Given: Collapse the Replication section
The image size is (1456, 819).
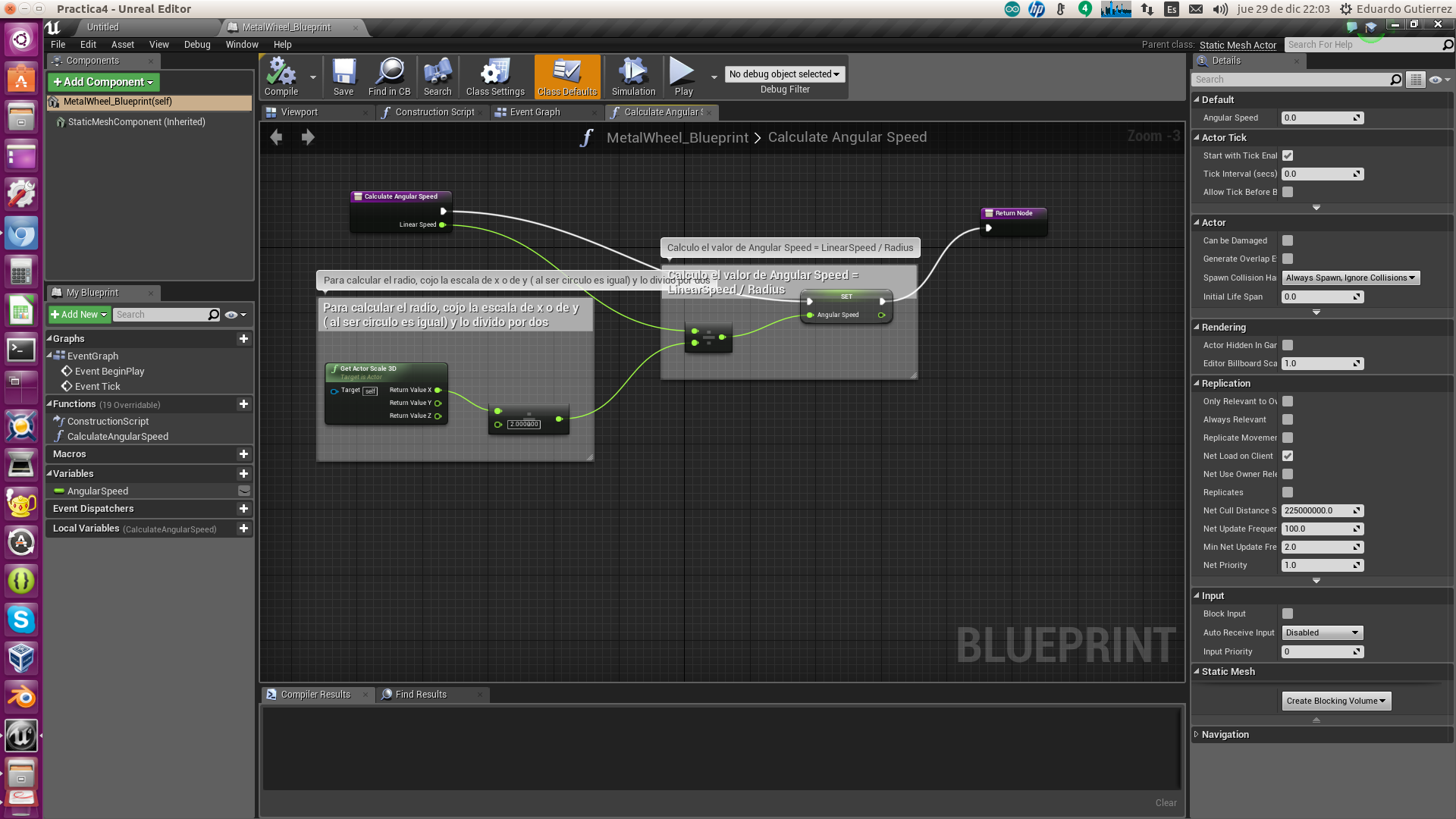Looking at the screenshot, I should tap(1197, 384).
